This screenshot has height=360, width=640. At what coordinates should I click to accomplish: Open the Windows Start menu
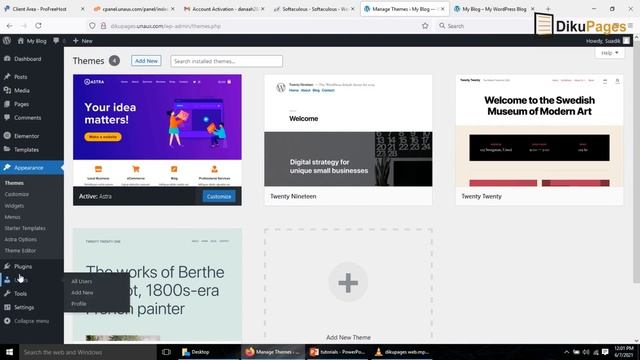pos(9,352)
